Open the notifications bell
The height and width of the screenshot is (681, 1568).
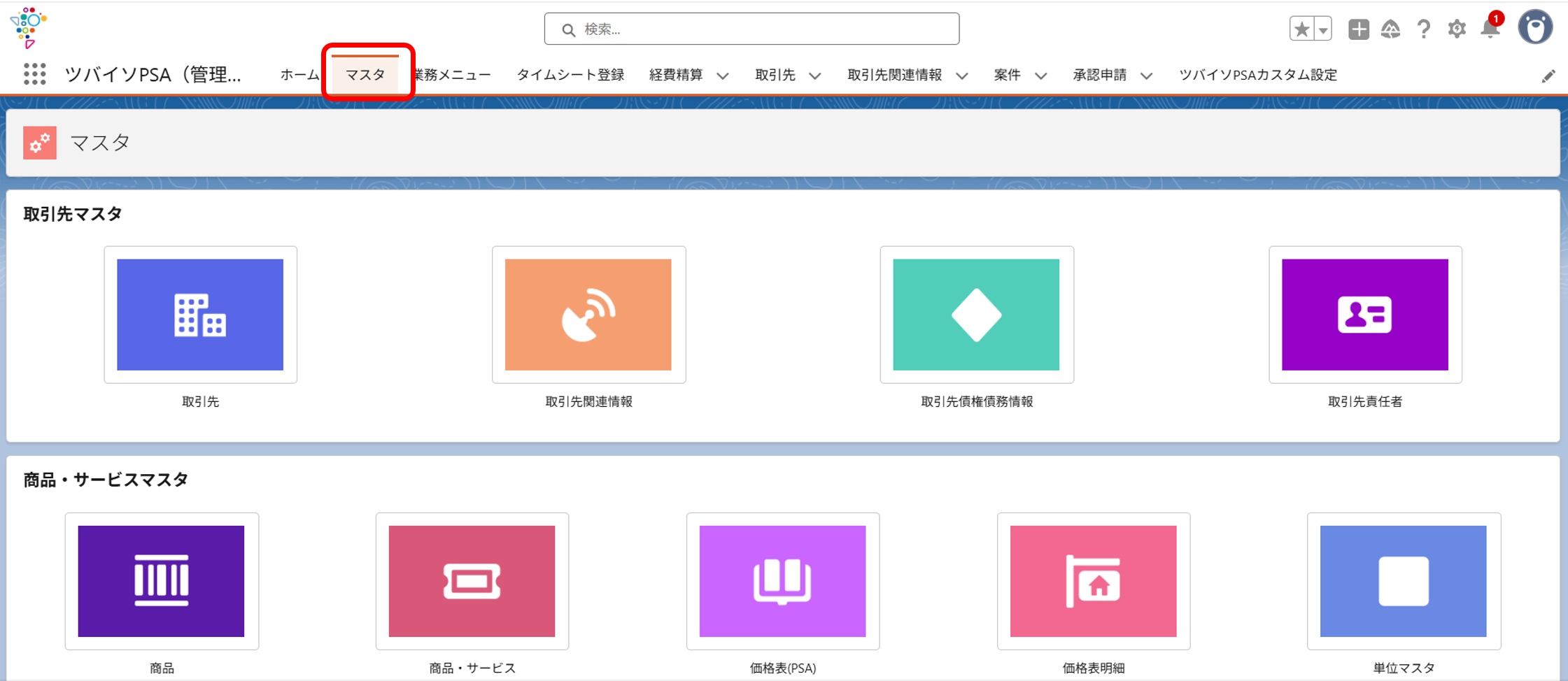pos(1490,29)
